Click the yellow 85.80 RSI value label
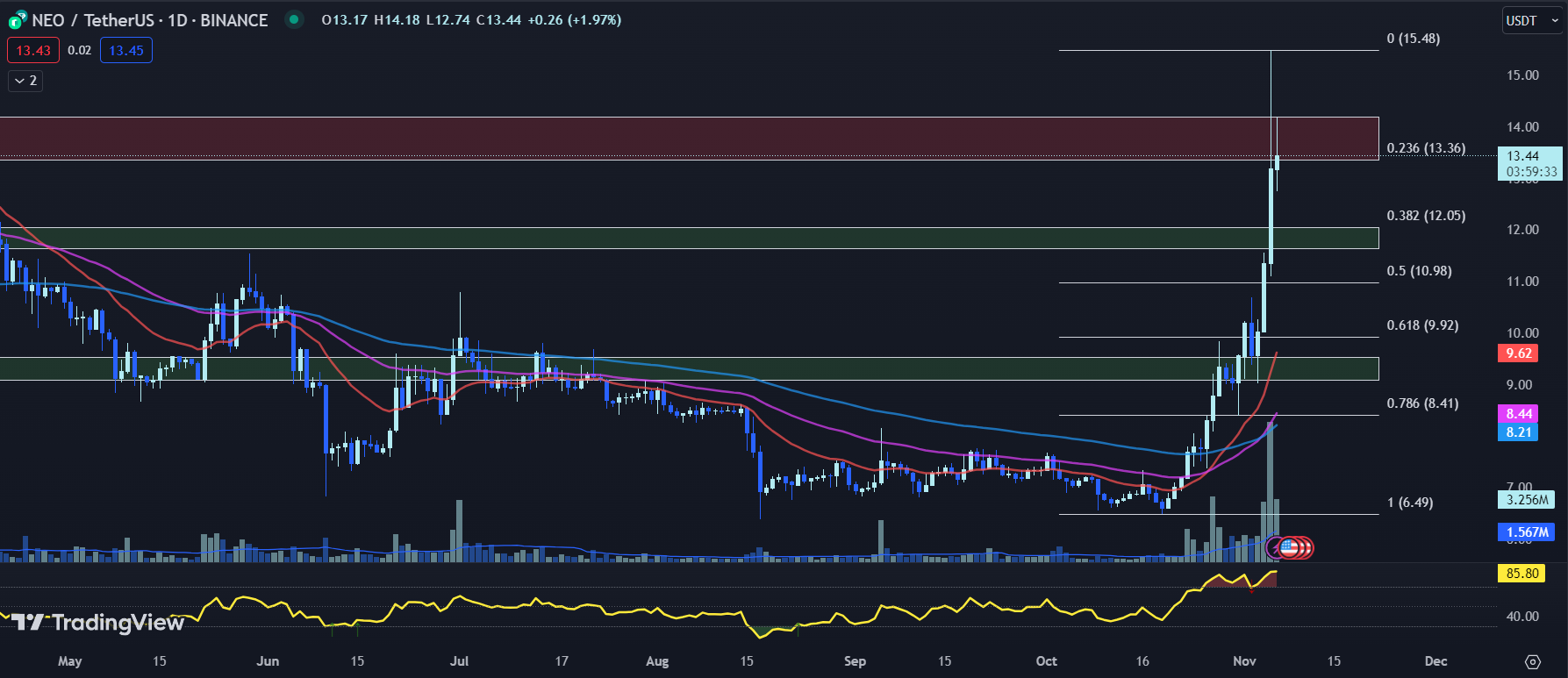Image resolution: width=1568 pixels, height=678 pixels. click(1521, 574)
